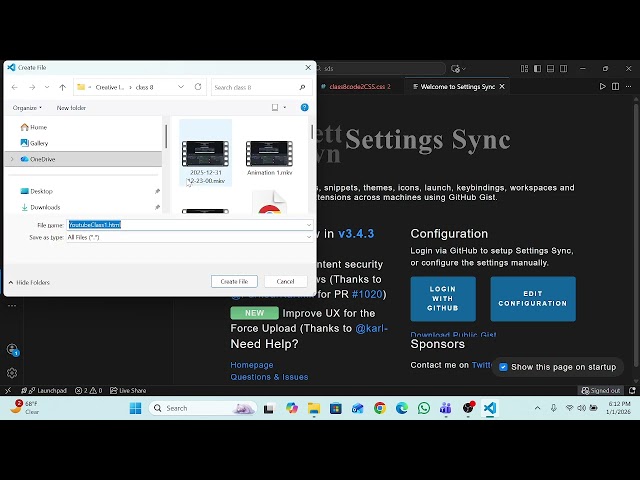640x480 pixels.
Task: Expand address bar path dropdown
Action: coord(181,87)
